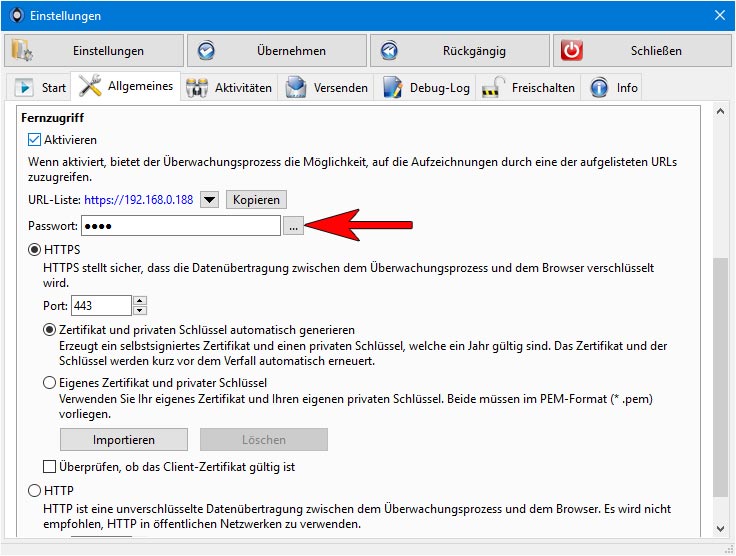The width and height of the screenshot is (736, 556).
Task: Decrease the Port value with the down arrow
Action: [x=140, y=310]
